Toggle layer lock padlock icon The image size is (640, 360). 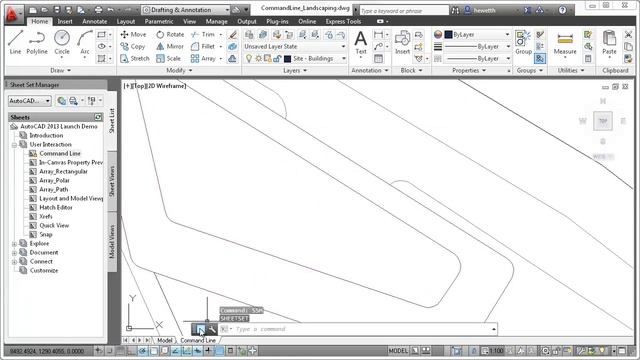coord(277,59)
